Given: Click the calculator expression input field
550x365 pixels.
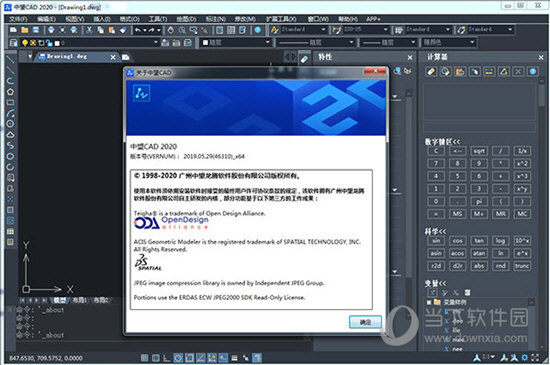Looking at the screenshot, I should pos(479,127).
